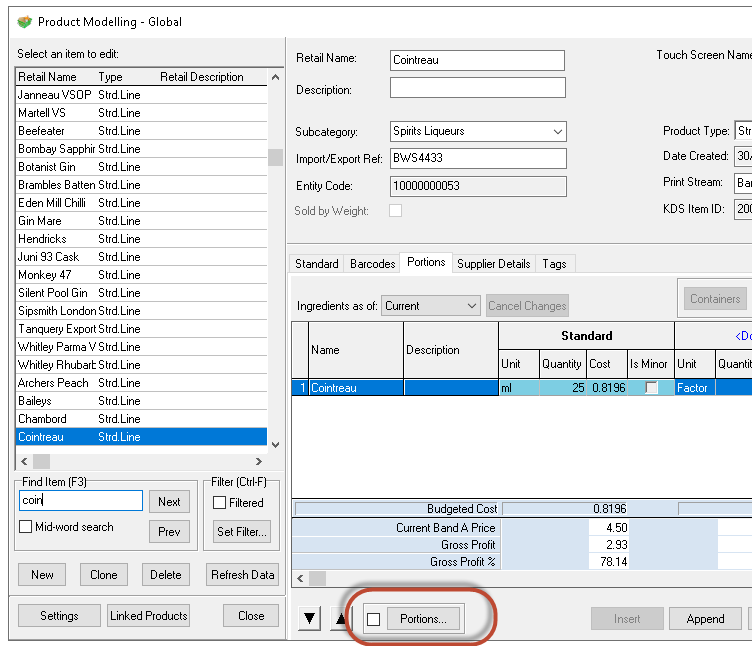Click item list horizontal scroll left arrow
This screenshot has width=752, height=646.
click(x=24, y=461)
